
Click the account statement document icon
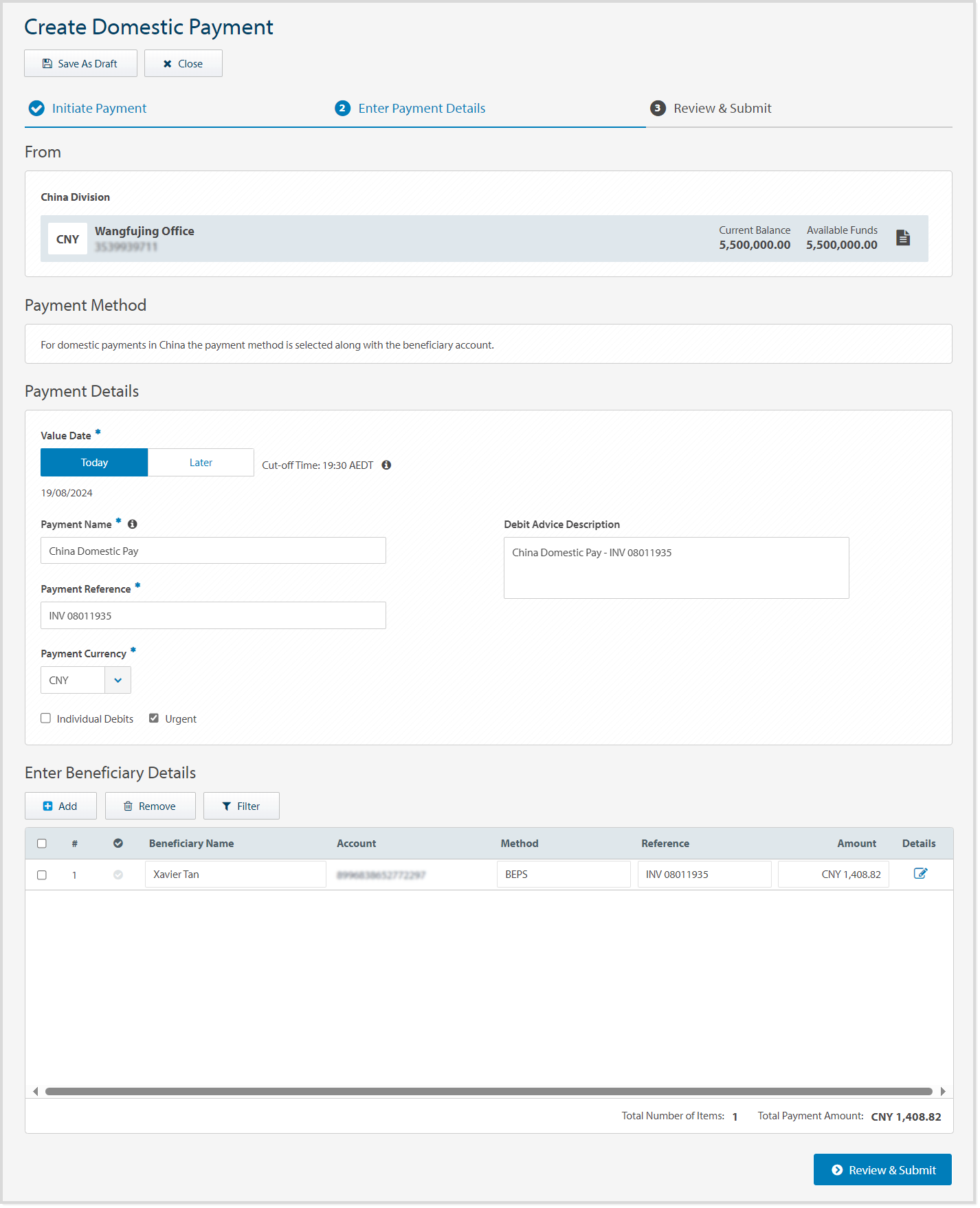click(x=903, y=238)
